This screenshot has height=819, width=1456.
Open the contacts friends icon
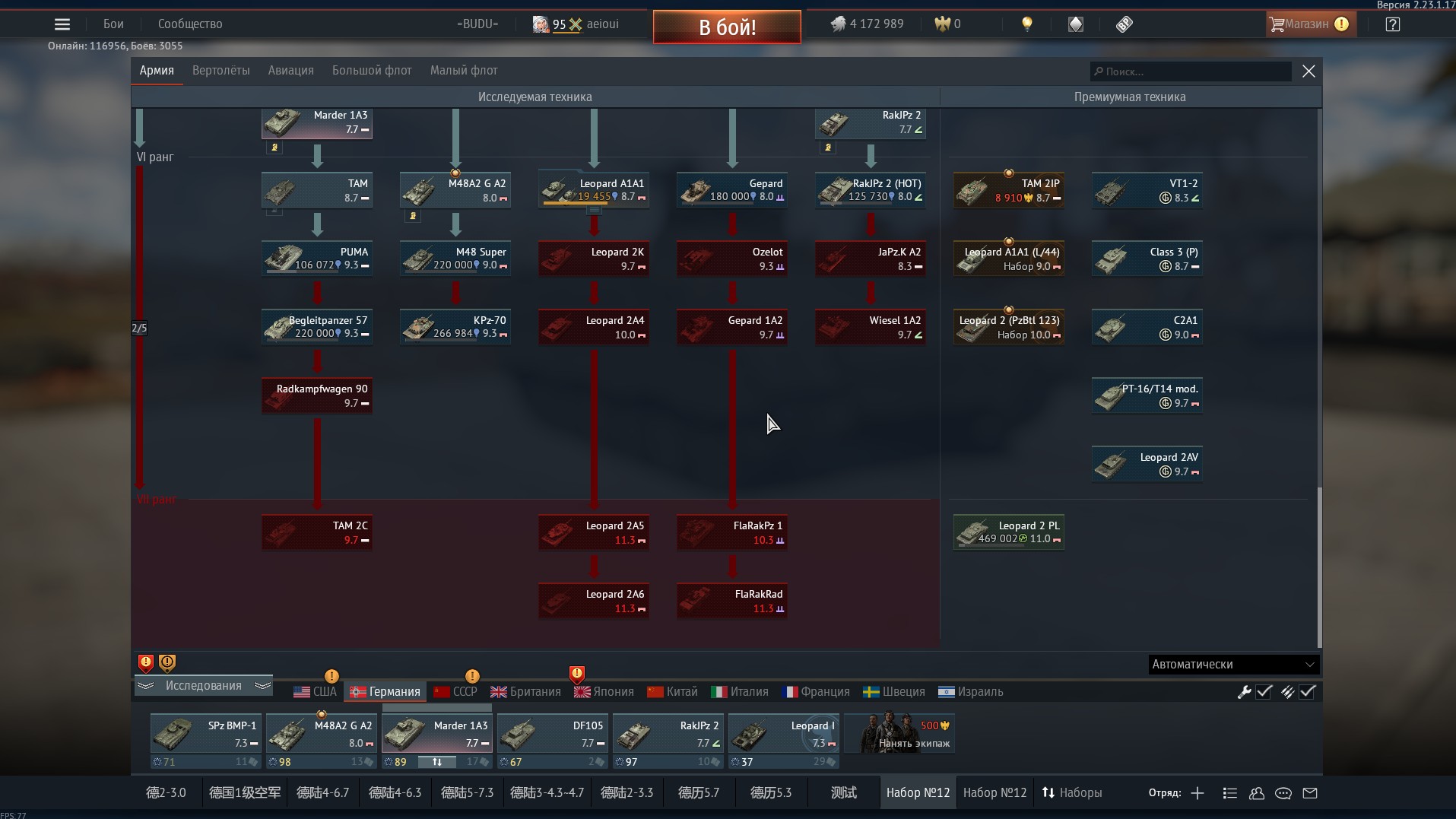1257,793
